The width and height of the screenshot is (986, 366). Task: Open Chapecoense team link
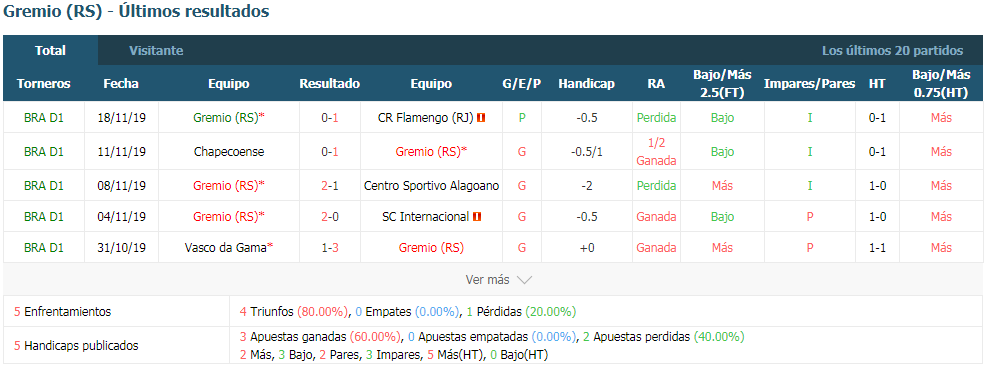[x=230, y=152]
